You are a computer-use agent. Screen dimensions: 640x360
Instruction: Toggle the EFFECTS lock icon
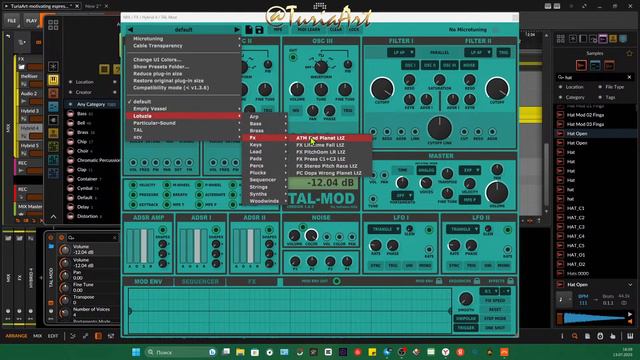pyautogui.click(x=510, y=281)
